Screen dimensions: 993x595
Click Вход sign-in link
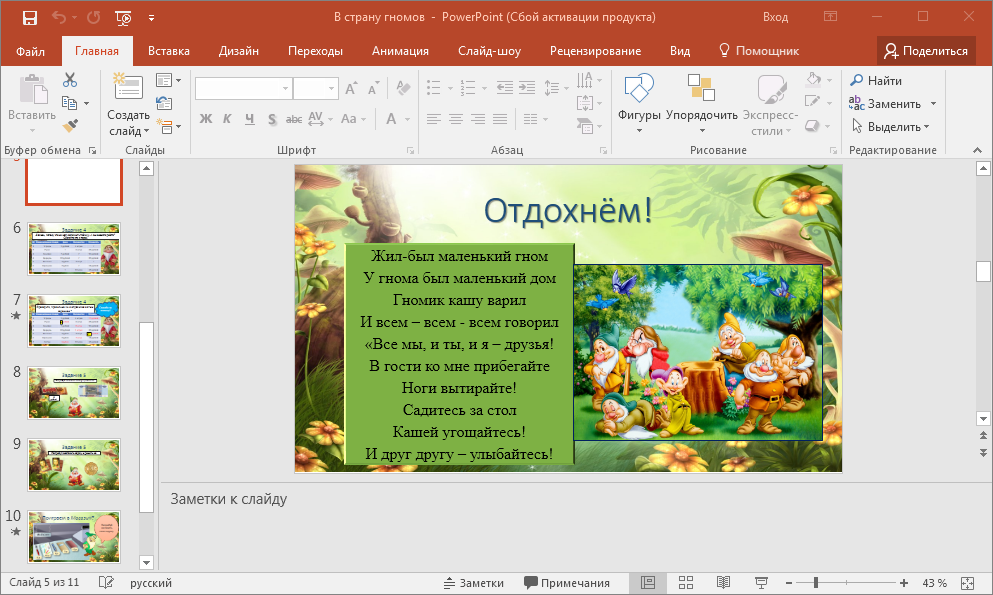[775, 17]
